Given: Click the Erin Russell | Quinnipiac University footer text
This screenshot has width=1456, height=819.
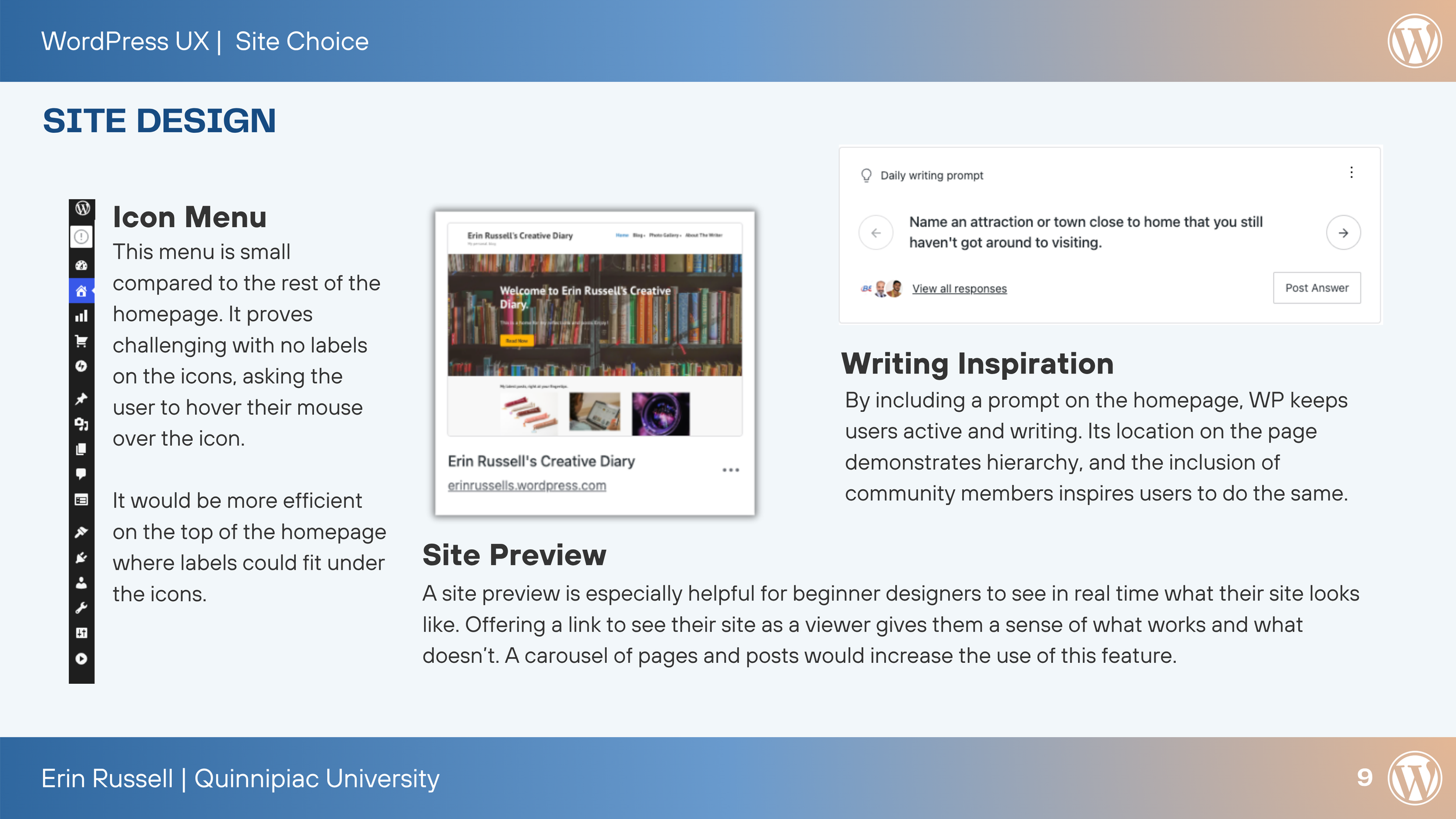Looking at the screenshot, I should [240, 779].
